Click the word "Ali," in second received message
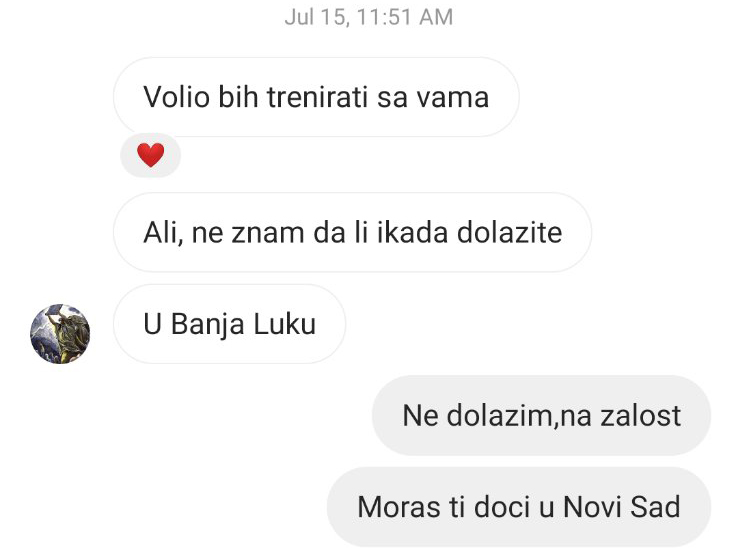This screenshot has width=738, height=551. coord(163,233)
